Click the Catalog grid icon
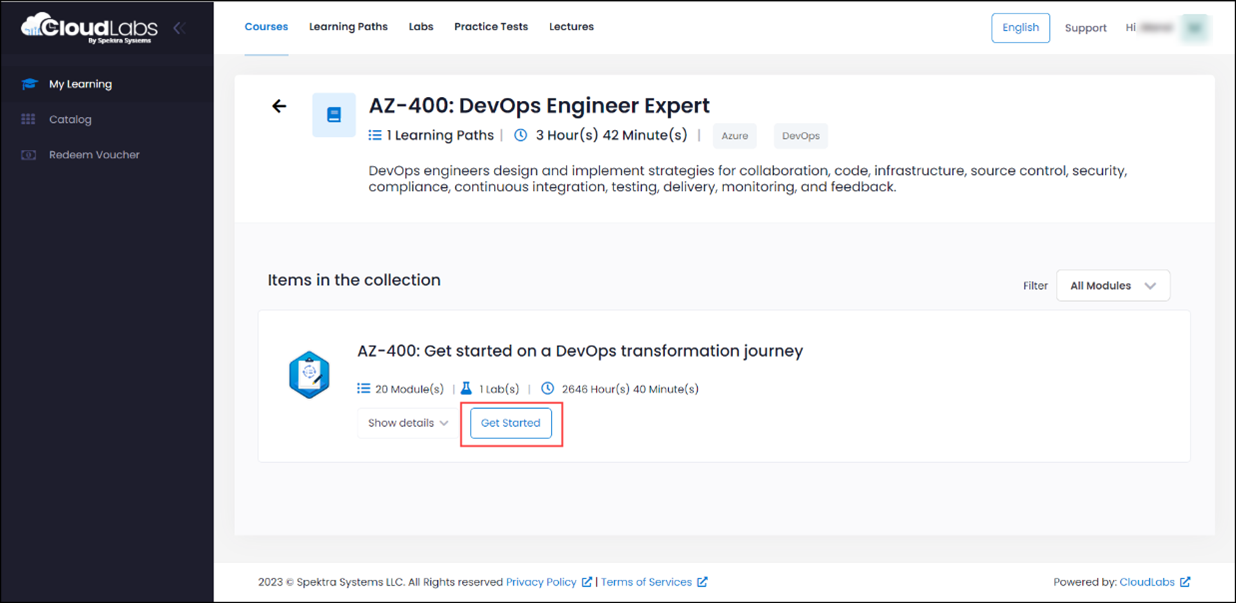 28,119
